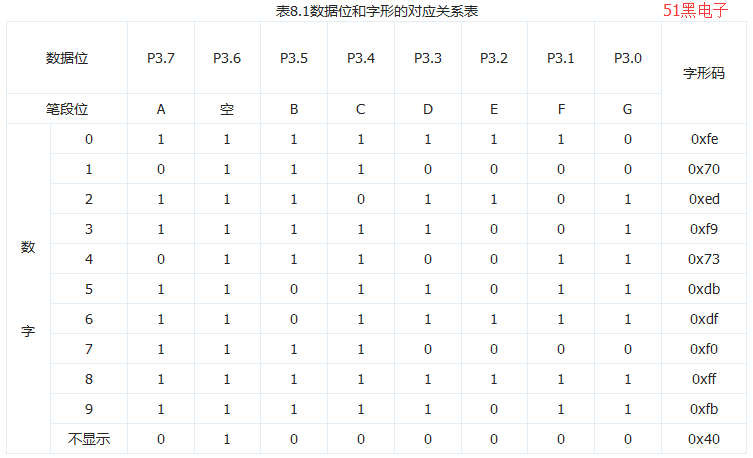
Task: Click the 笔段位 row label
Action: click(67, 109)
